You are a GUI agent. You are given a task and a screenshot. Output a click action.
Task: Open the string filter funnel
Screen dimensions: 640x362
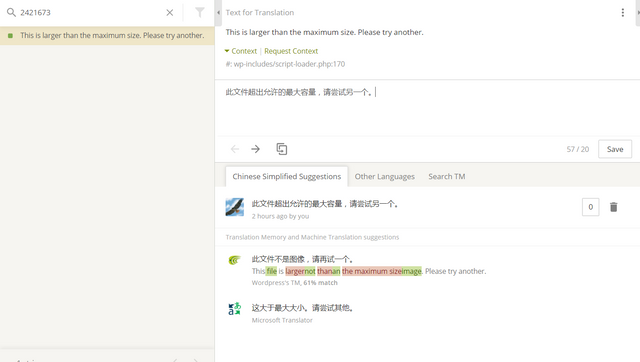(200, 12)
